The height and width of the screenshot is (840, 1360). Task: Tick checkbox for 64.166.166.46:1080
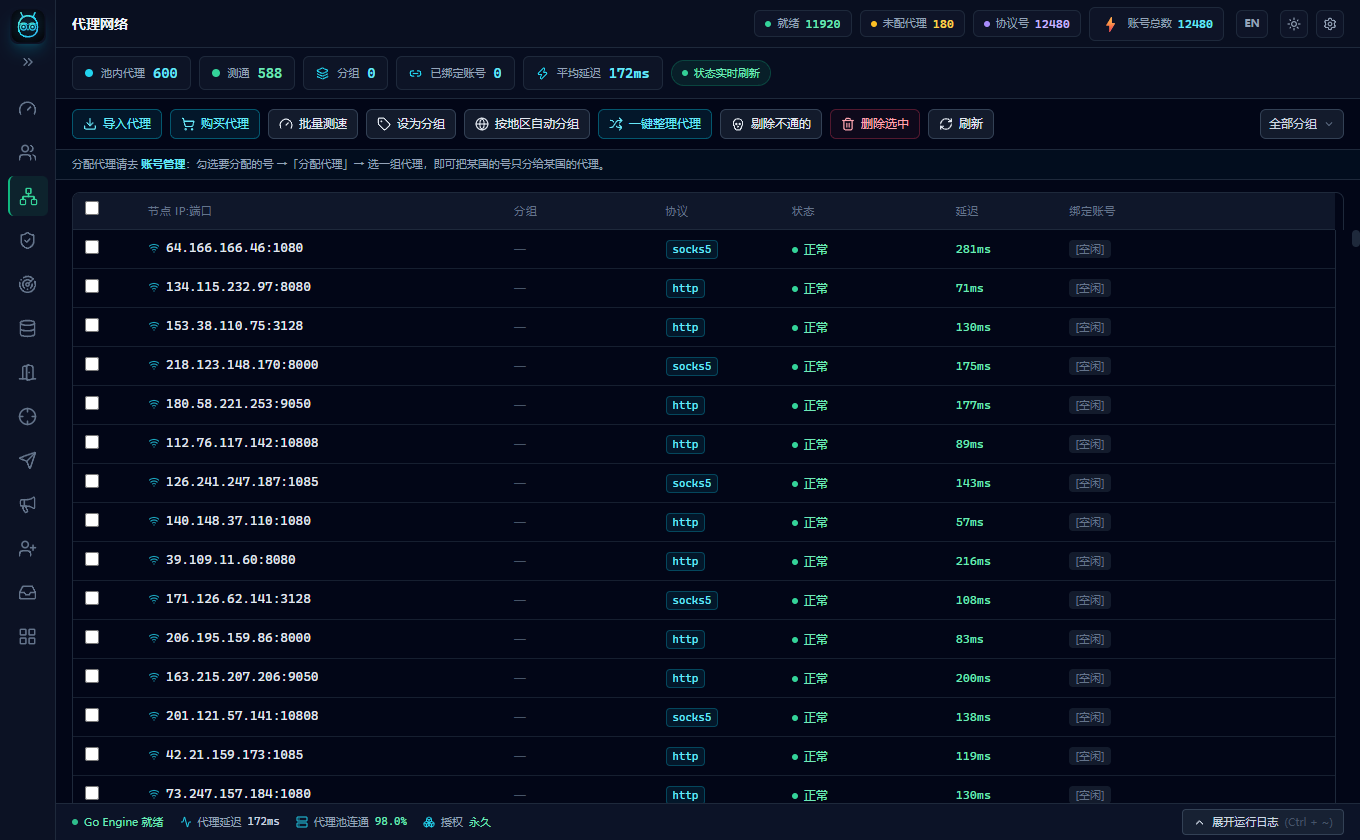tap(92, 247)
